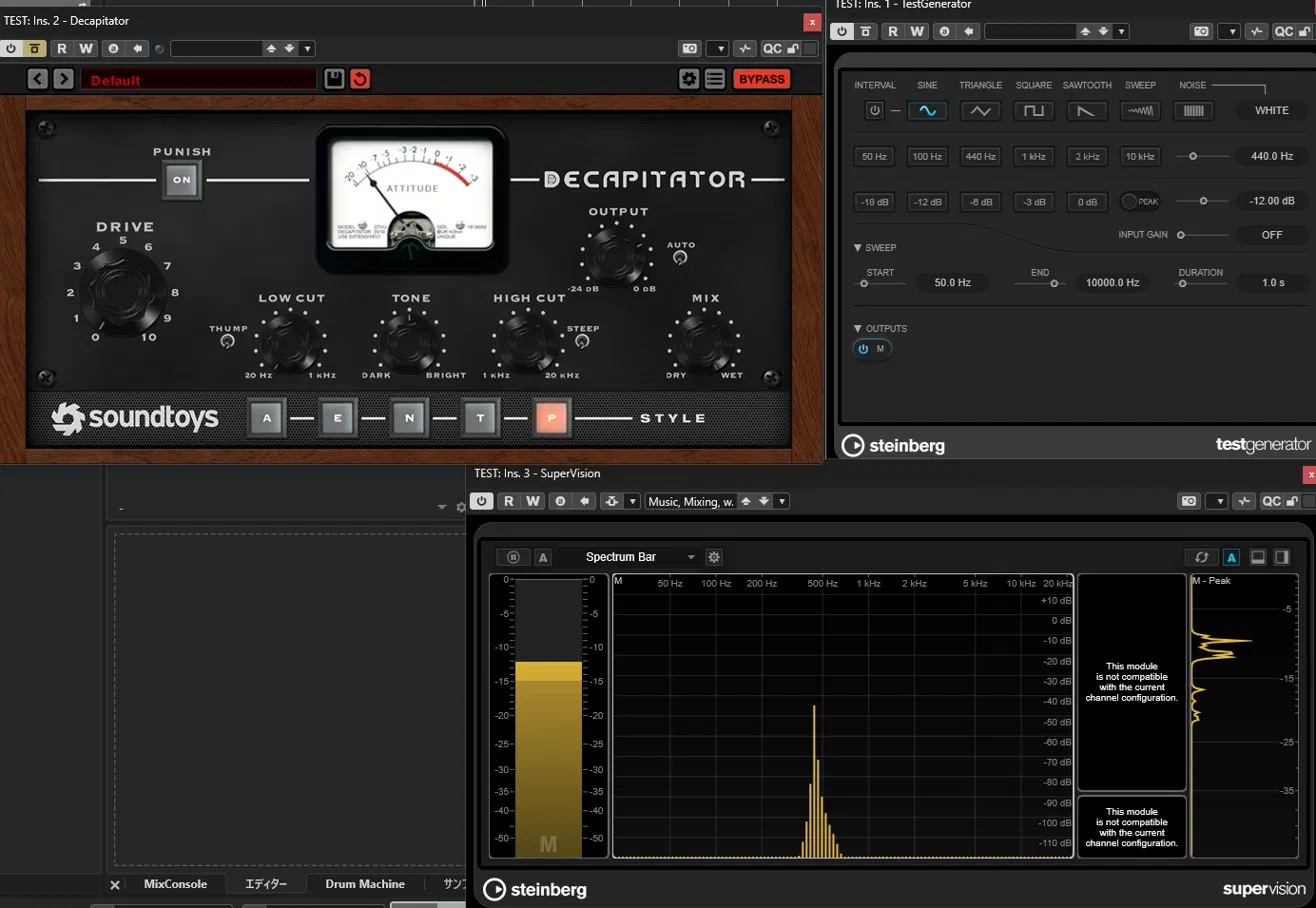This screenshot has height=908, width=1316.
Task: Adjust the TestGenerator frequency slider
Action: coord(1201,156)
